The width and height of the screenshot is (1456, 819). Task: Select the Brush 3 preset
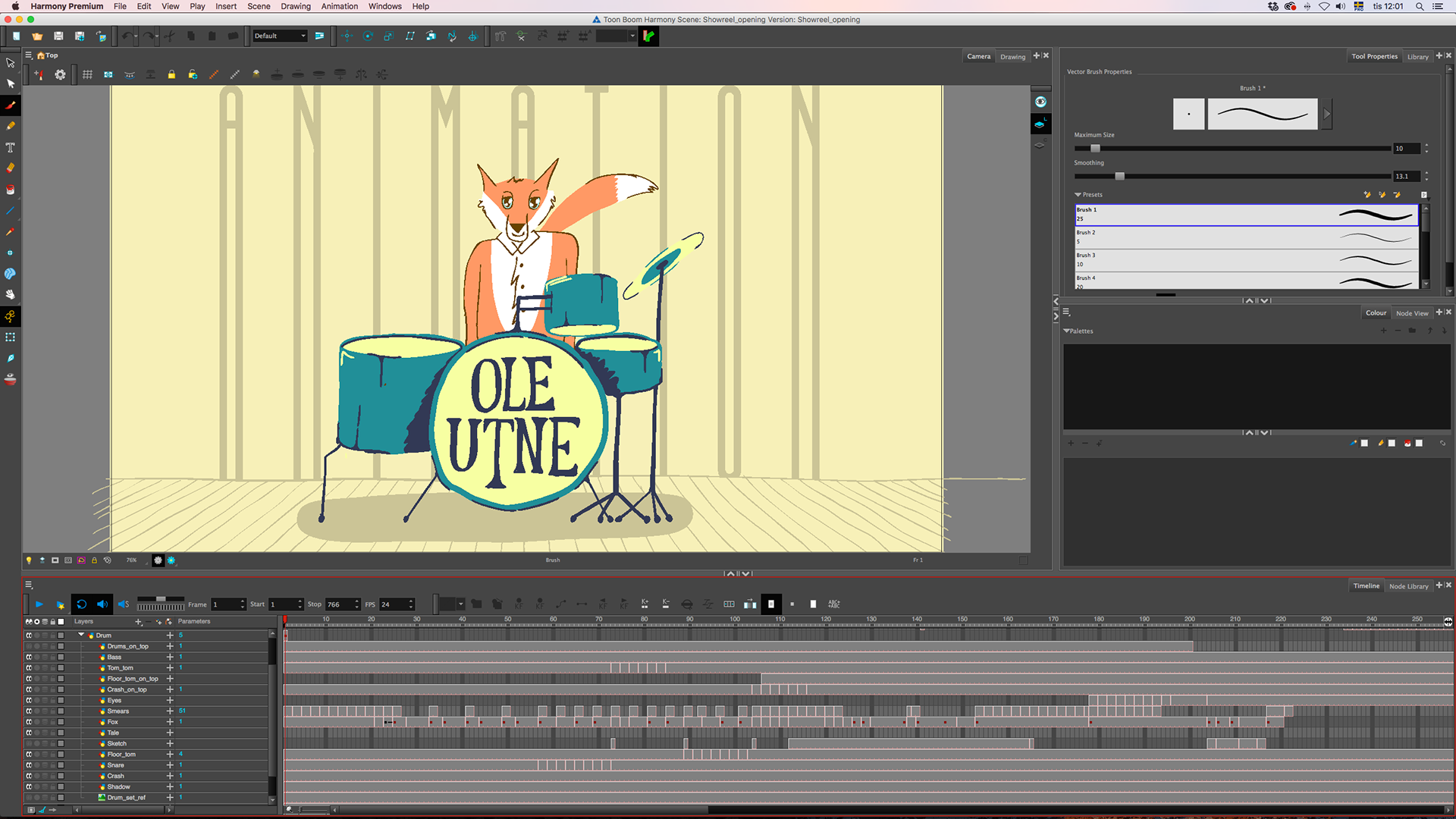pos(1247,260)
